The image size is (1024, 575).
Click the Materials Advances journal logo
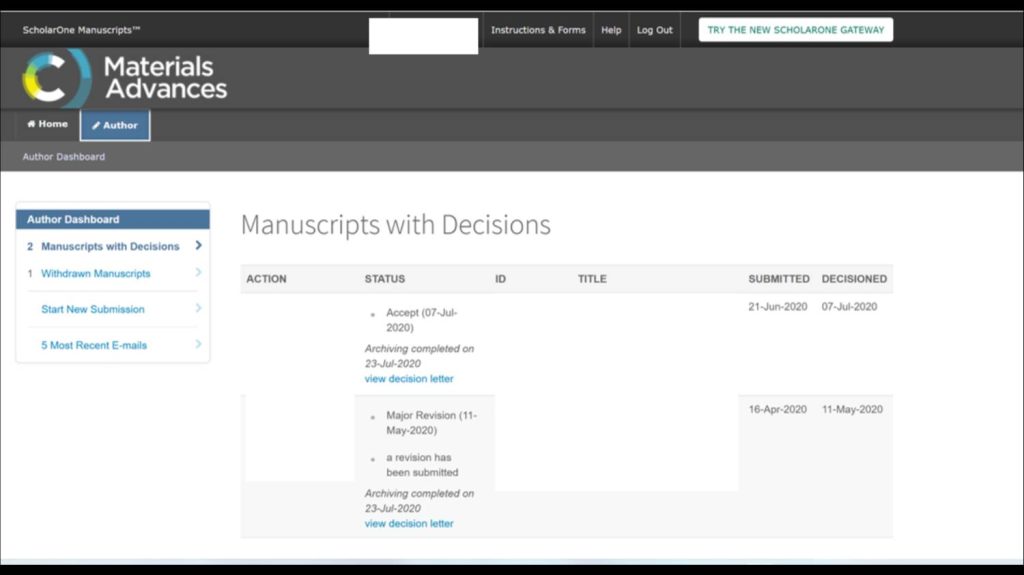(124, 78)
